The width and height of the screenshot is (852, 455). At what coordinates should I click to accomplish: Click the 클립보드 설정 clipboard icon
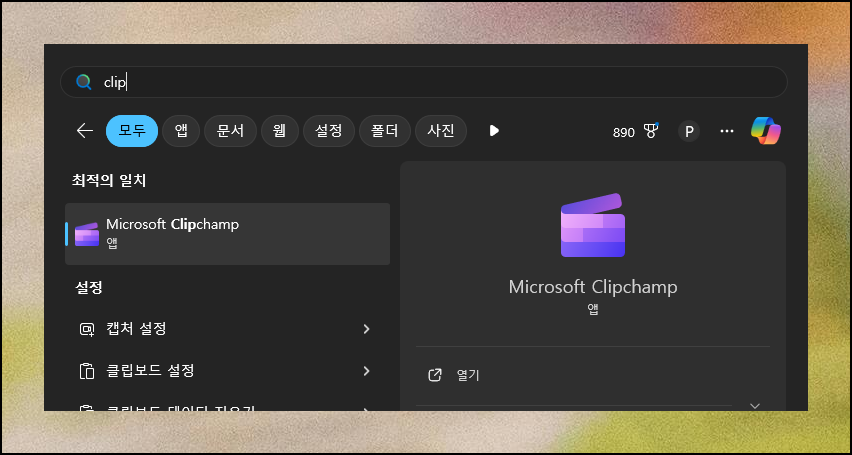point(87,371)
